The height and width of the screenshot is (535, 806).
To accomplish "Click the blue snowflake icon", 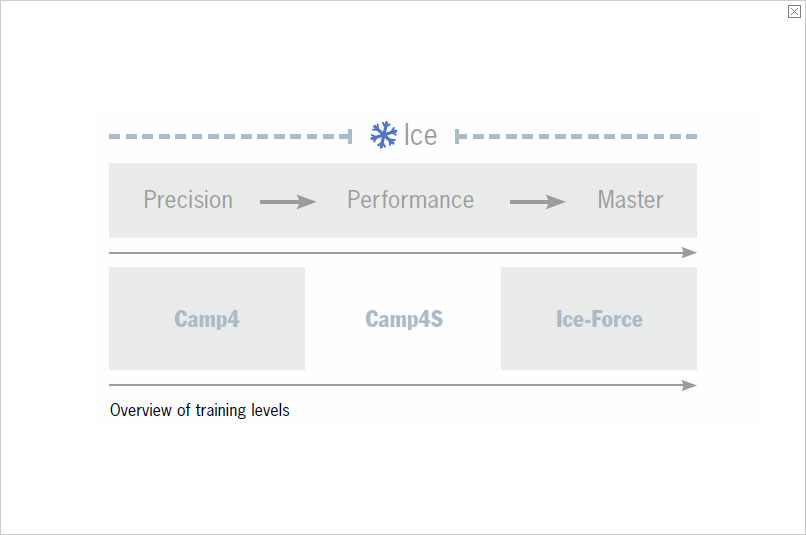I will (384, 135).
